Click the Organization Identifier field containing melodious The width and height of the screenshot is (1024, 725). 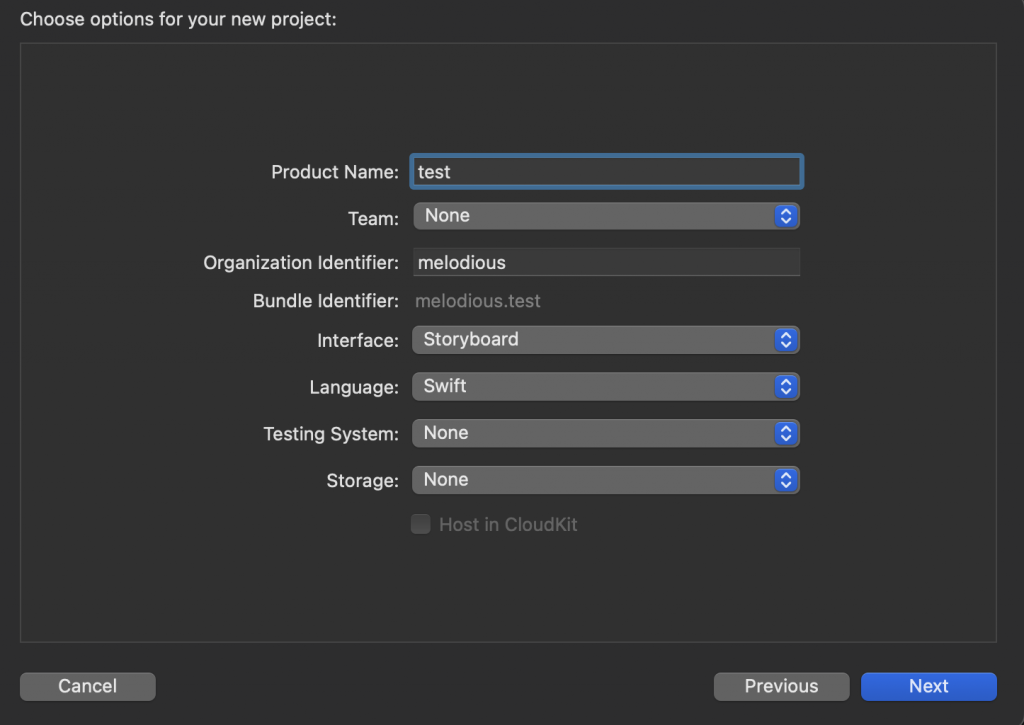point(606,263)
